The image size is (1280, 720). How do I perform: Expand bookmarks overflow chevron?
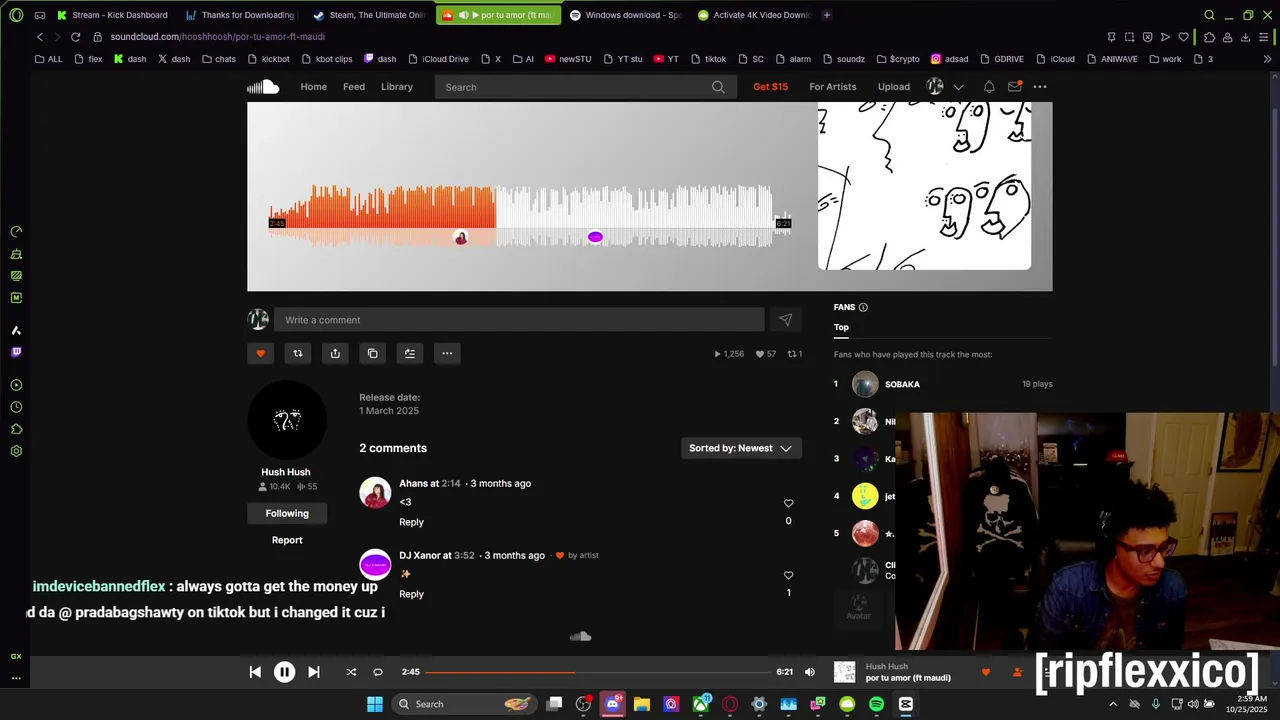1267,59
